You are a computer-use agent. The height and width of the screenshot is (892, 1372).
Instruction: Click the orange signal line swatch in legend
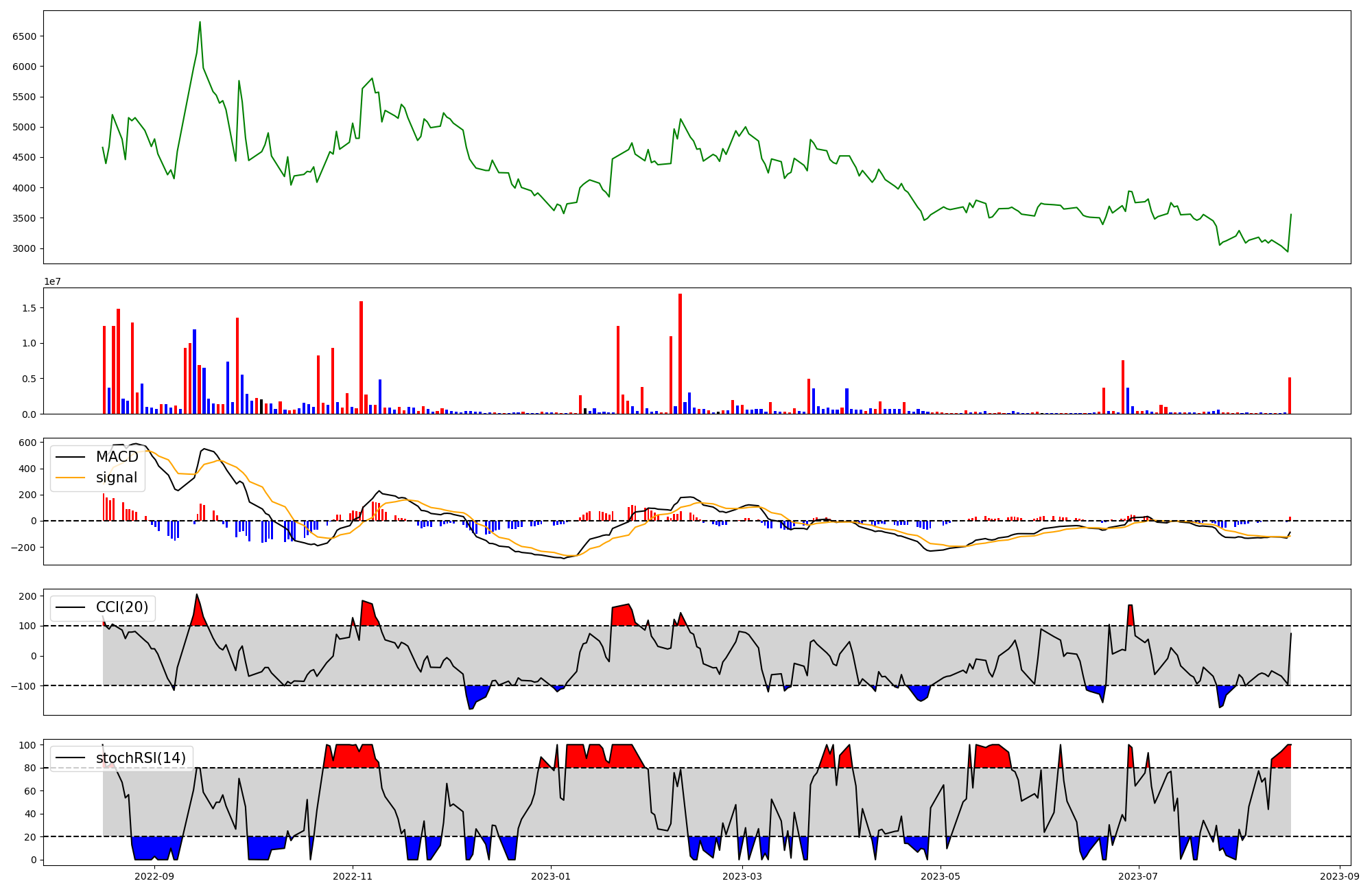click(71, 478)
